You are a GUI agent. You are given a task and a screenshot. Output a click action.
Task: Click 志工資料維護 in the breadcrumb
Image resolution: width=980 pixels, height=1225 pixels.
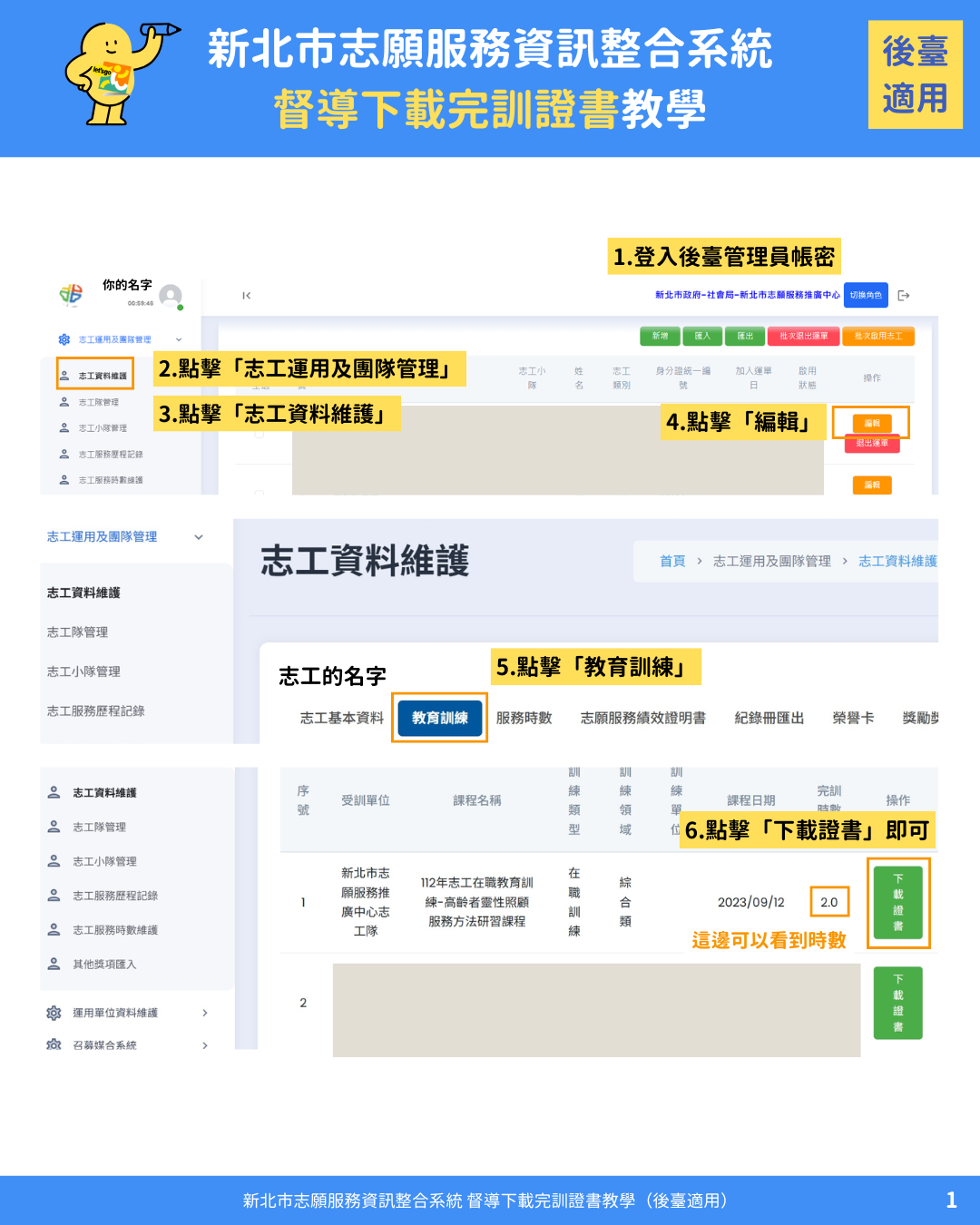pos(898,562)
